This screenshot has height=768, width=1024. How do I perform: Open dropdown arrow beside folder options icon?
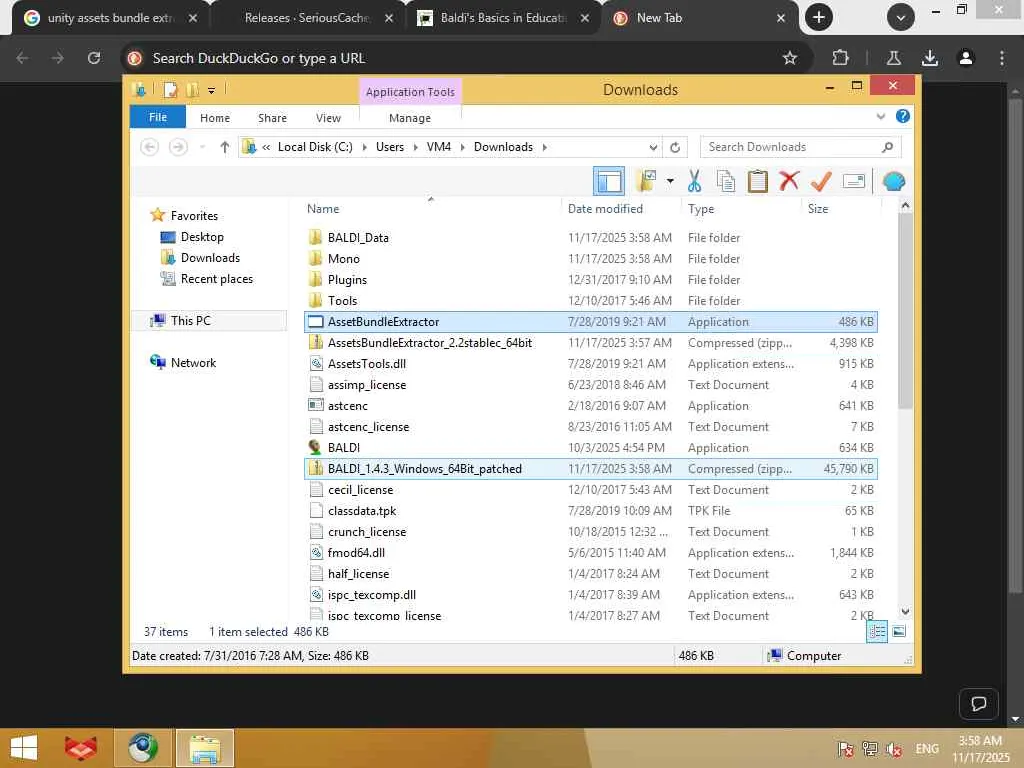(x=670, y=181)
